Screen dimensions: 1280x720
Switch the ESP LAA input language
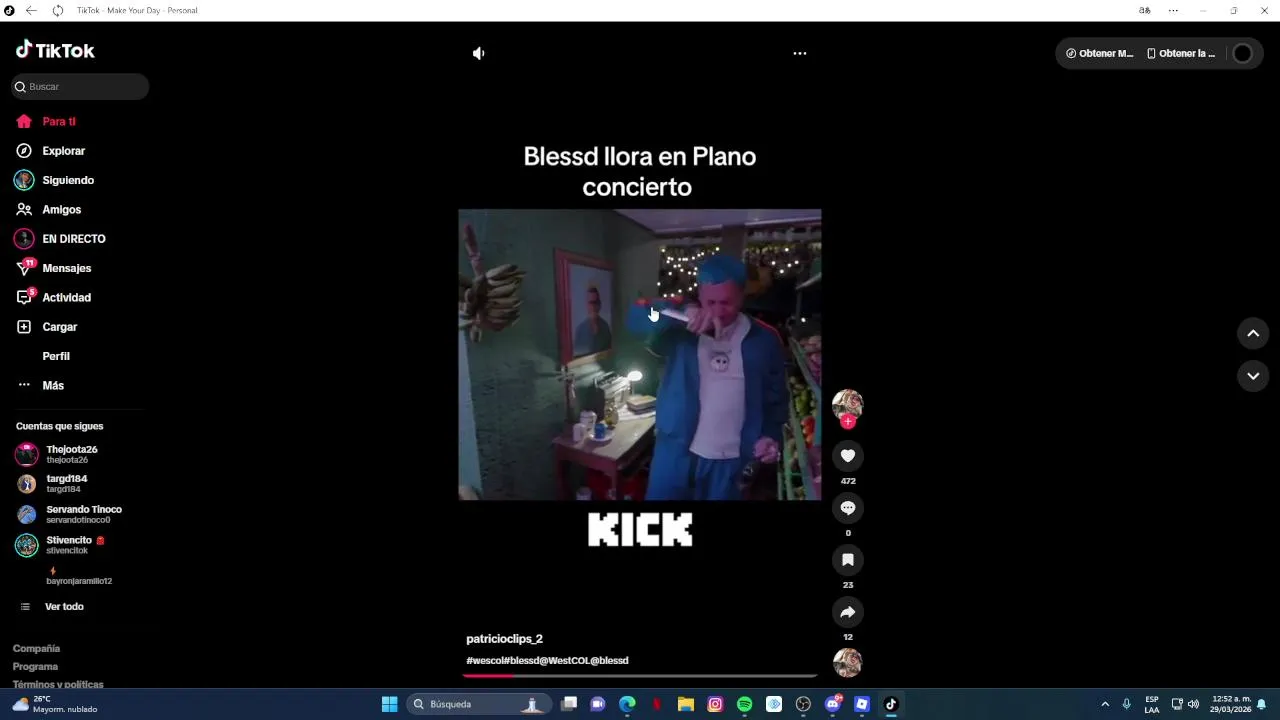coord(1152,704)
